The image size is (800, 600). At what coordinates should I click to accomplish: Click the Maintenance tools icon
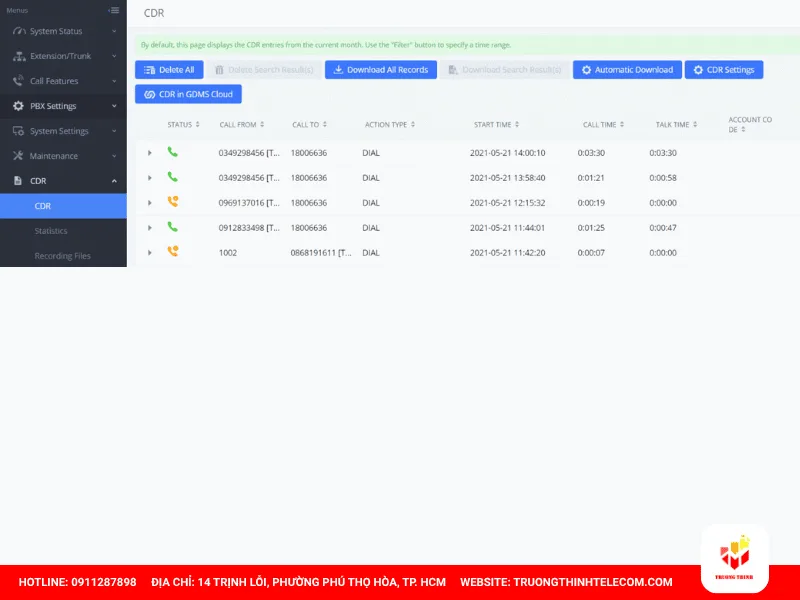coord(18,156)
